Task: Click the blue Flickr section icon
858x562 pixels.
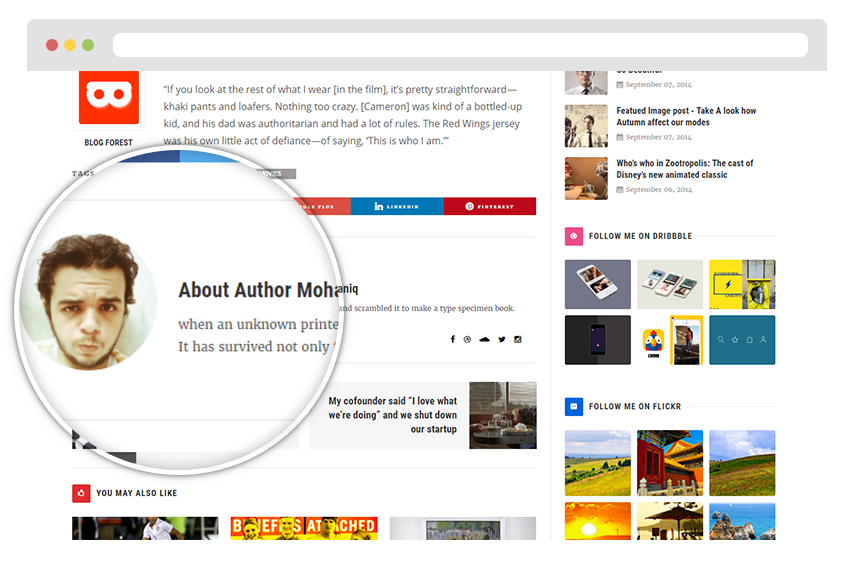Action: 573,407
